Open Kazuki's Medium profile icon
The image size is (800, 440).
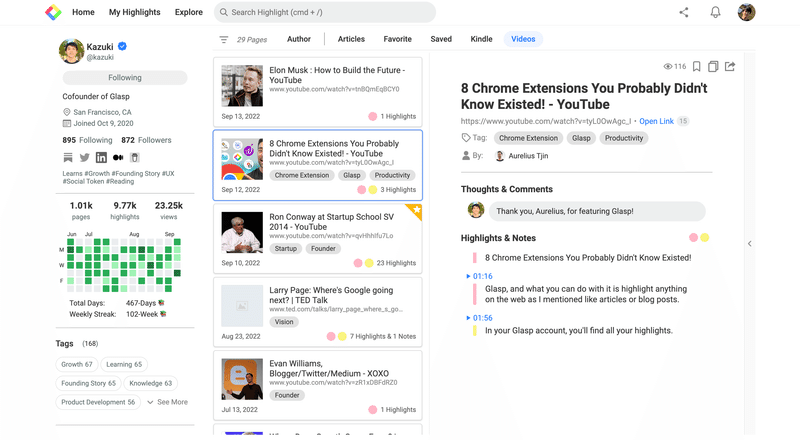(x=118, y=157)
